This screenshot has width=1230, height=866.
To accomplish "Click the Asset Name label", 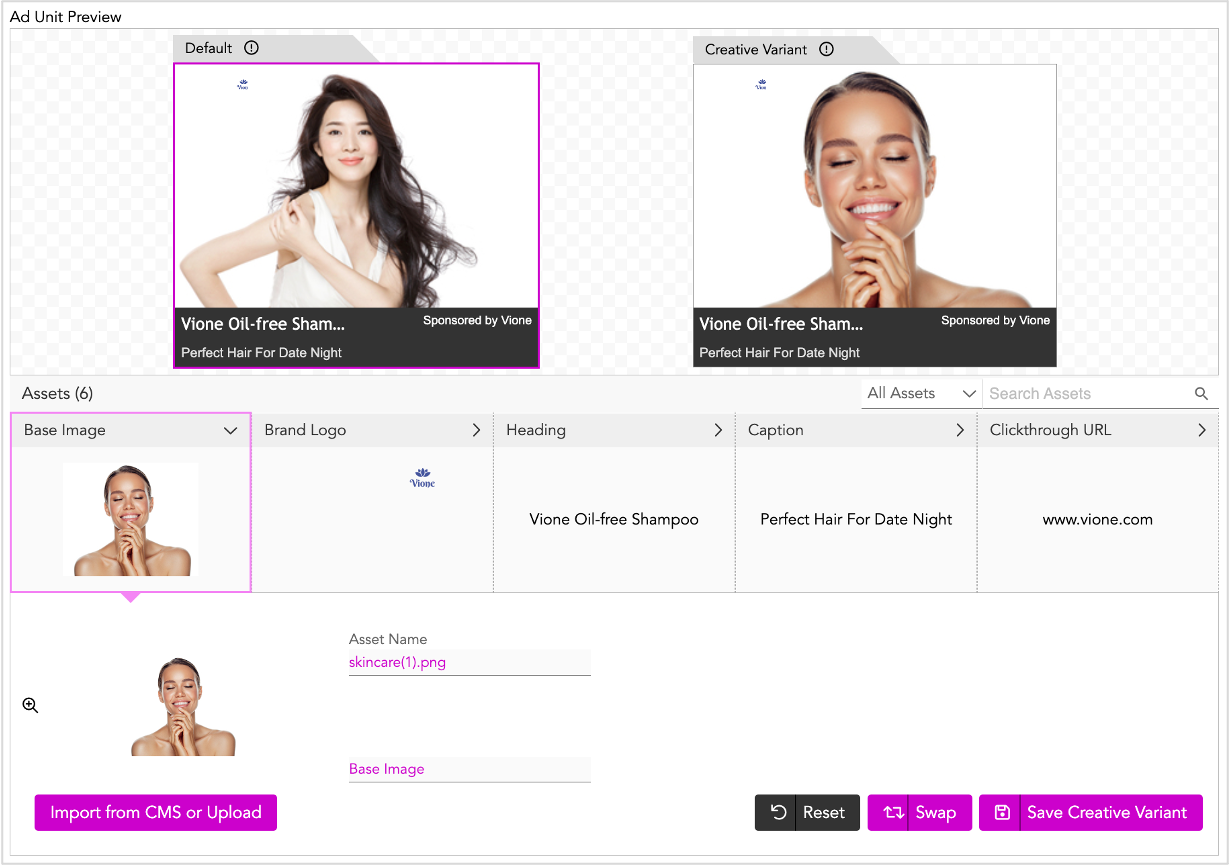I will tap(388, 639).
